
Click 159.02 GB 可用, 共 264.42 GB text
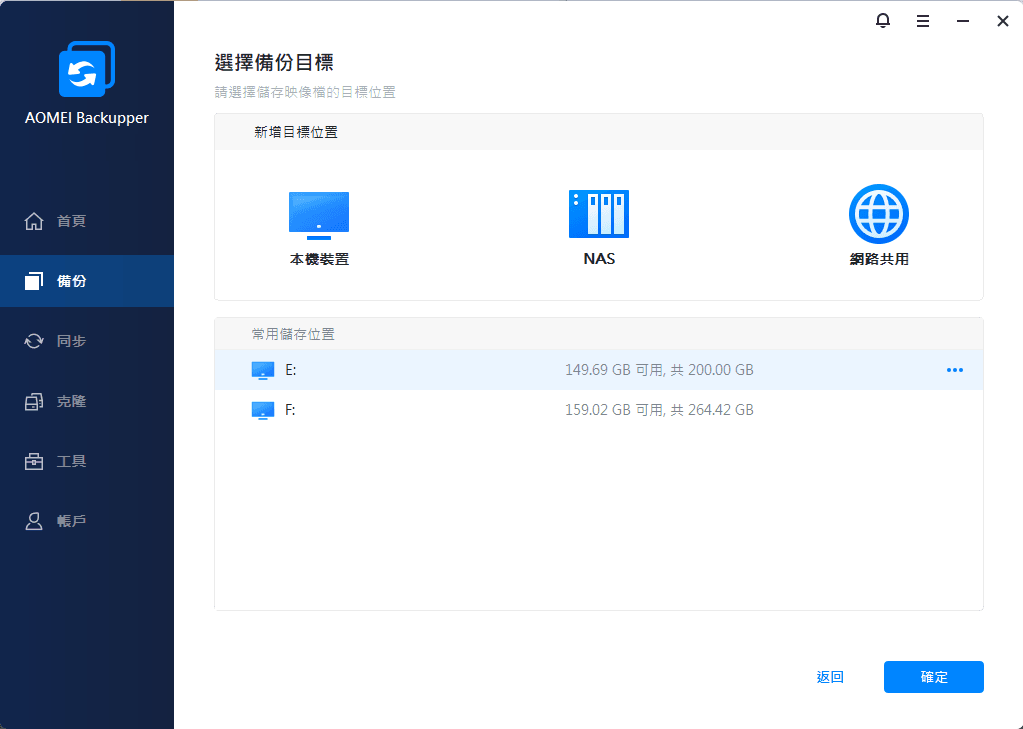pos(659,410)
